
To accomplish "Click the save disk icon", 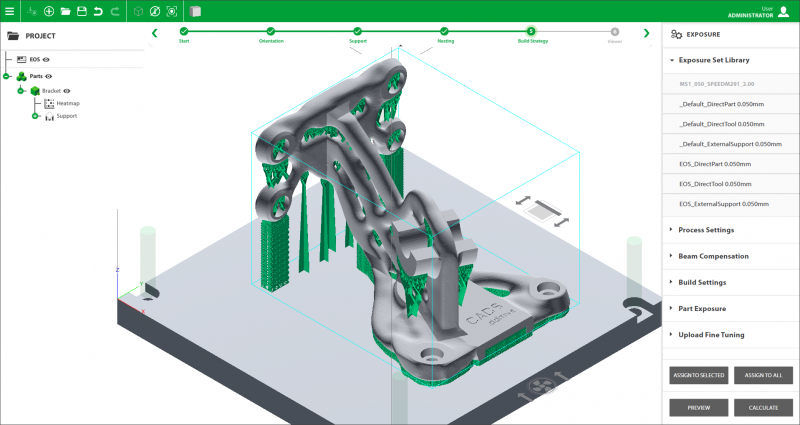I will 81,11.
